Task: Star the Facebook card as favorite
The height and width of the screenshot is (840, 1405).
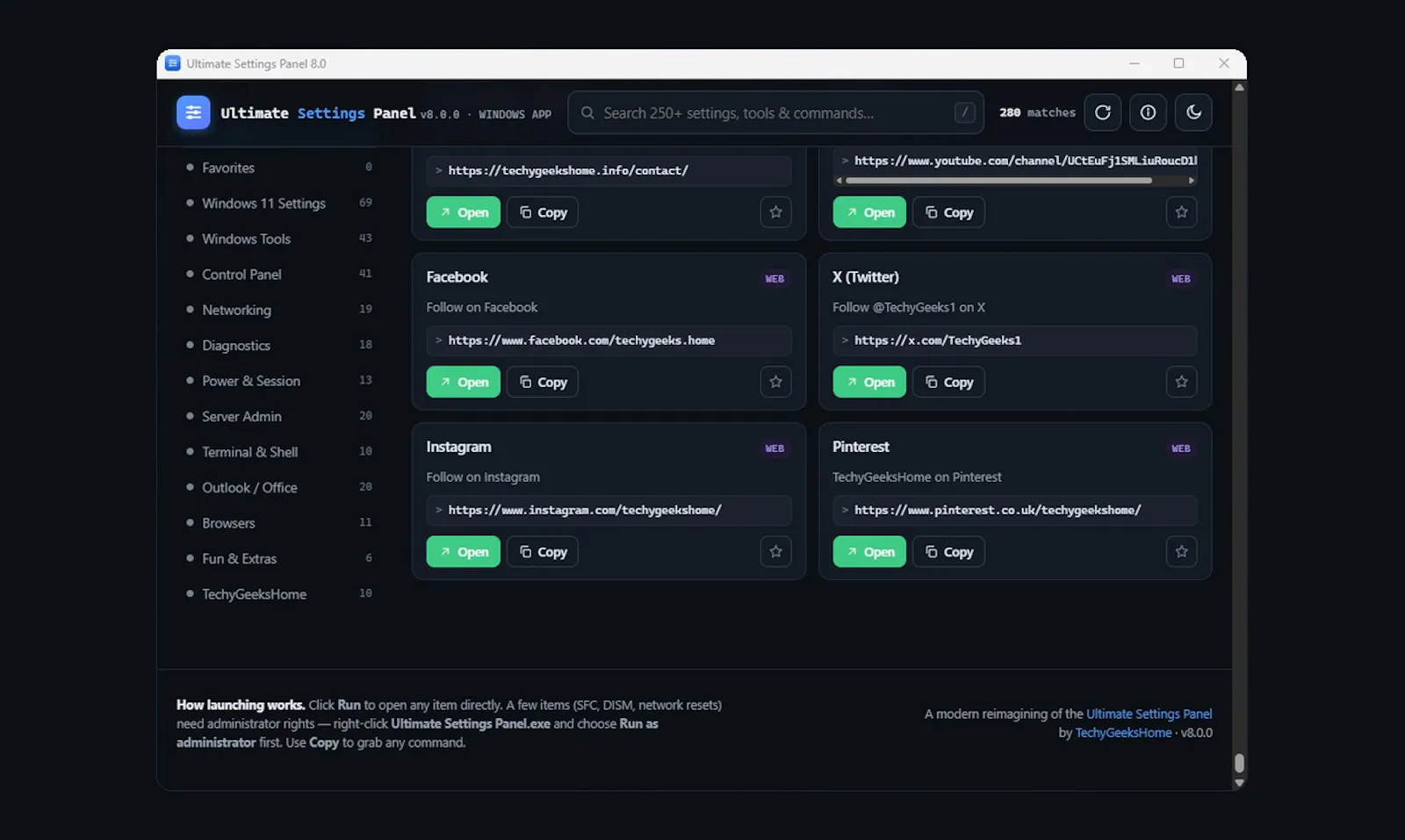Action: pyautogui.click(x=775, y=382)
